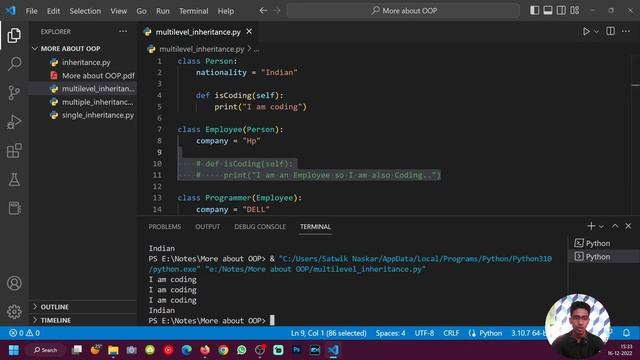Select the second Python terminal instance

tap(604, 257)
